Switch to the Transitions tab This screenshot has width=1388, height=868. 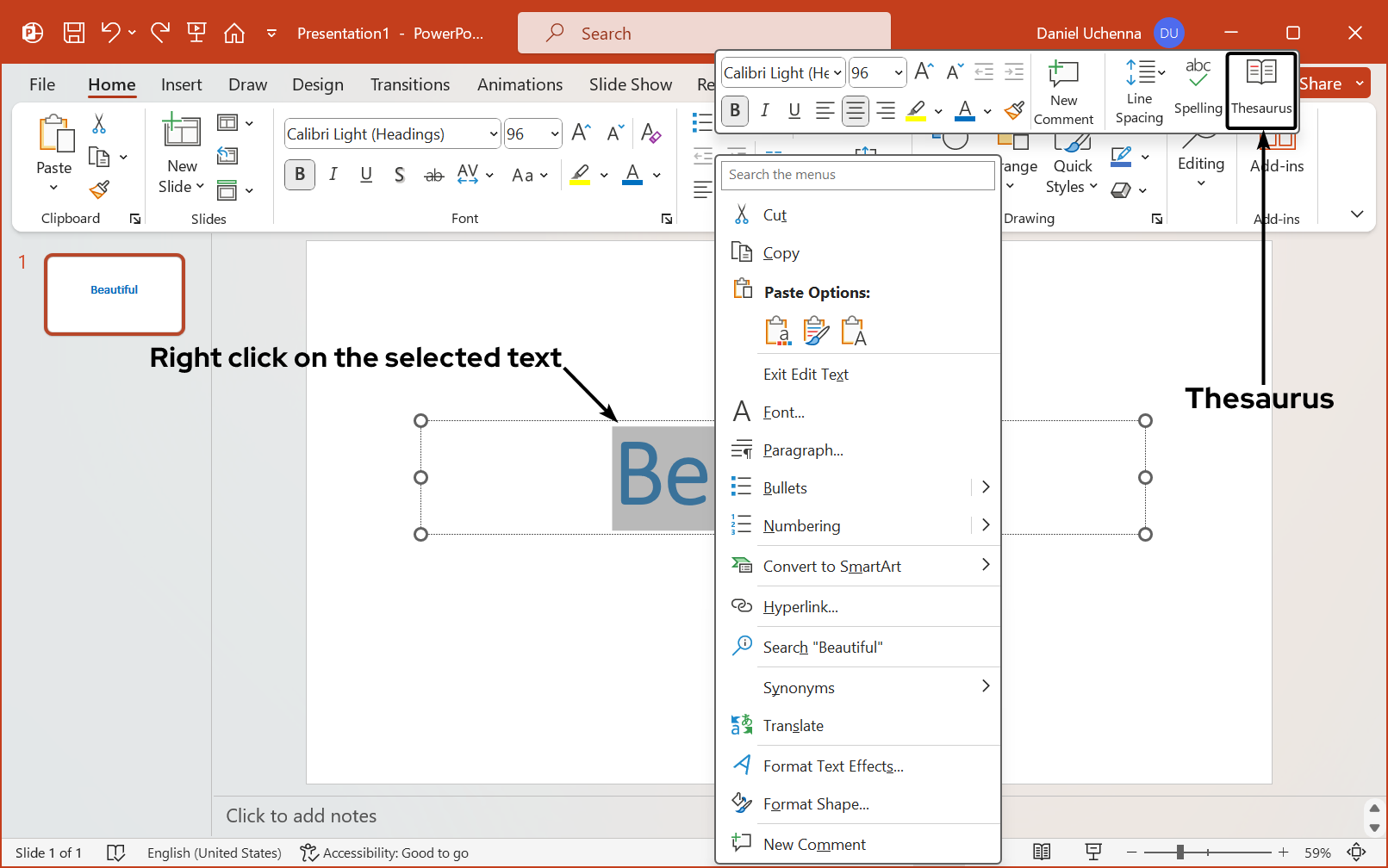[409, 84]
